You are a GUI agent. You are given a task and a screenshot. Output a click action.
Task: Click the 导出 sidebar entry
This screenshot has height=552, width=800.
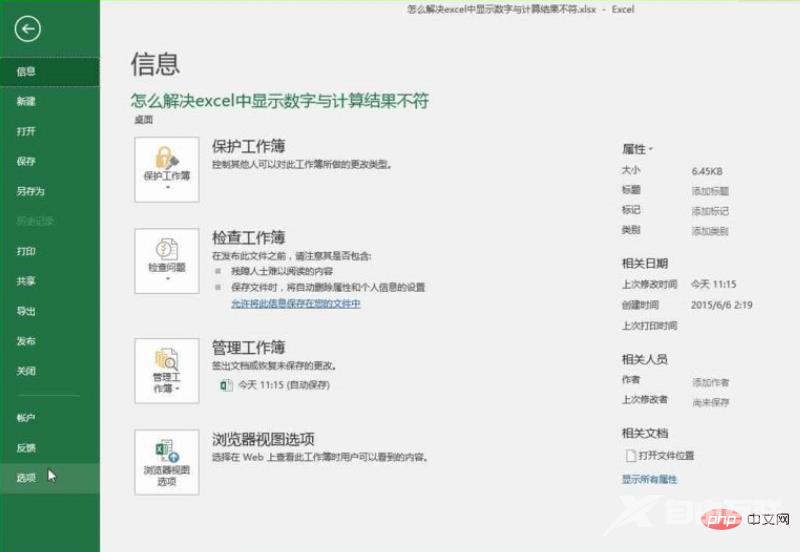[x=26, y=311]
